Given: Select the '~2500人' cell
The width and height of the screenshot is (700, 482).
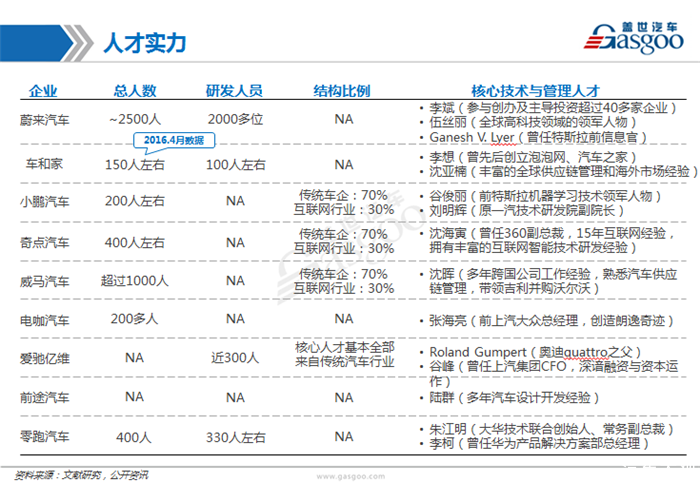Looking at the screenshot, I should point(135,119).
